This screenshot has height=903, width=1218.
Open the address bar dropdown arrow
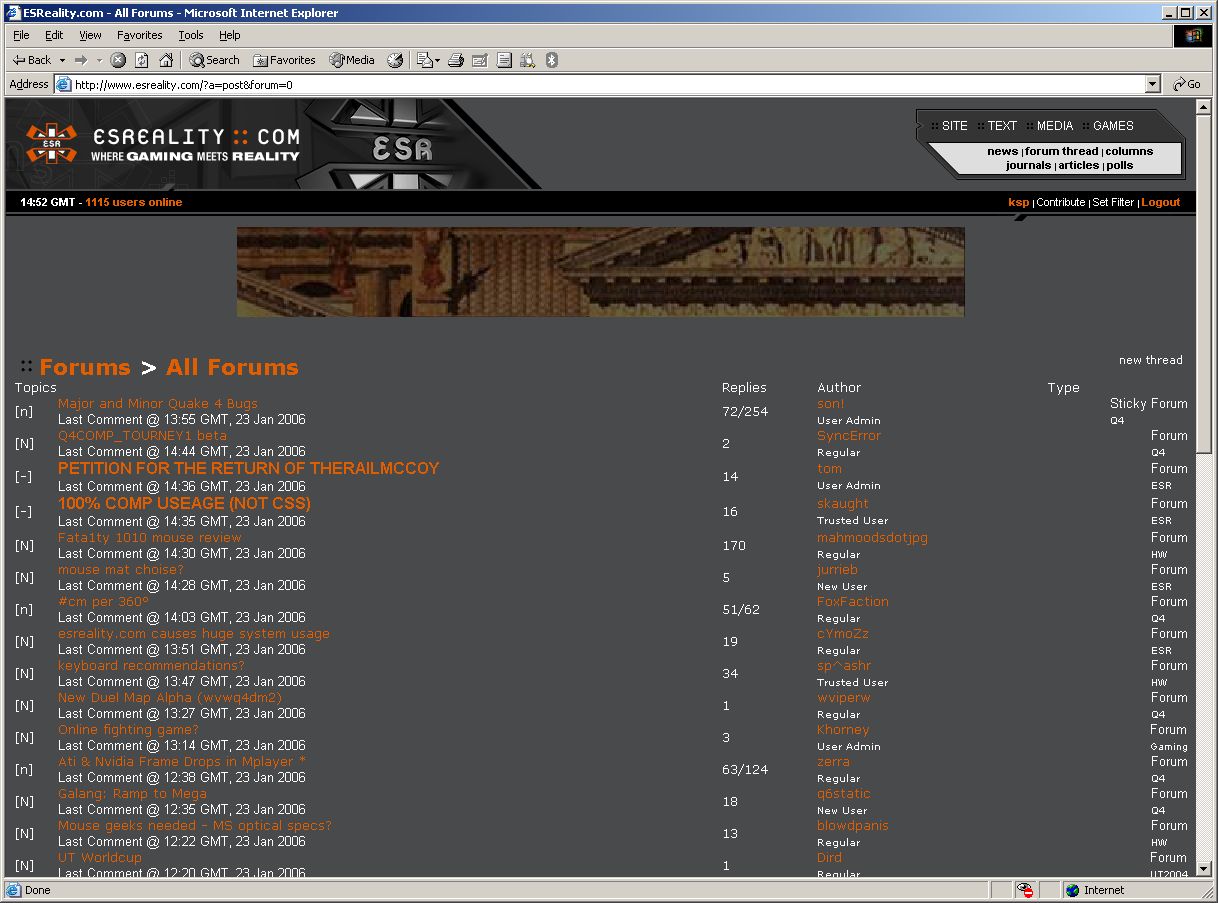pyautogui.click(x=1152, y=85)
